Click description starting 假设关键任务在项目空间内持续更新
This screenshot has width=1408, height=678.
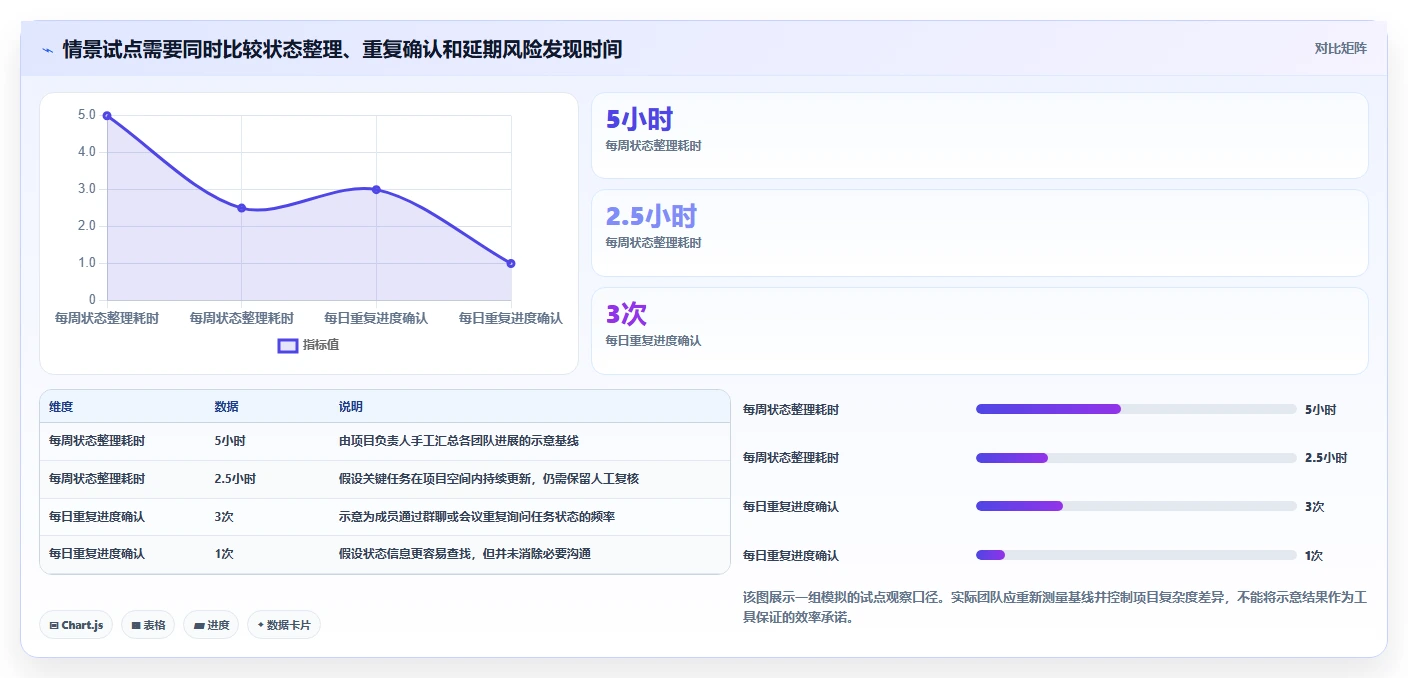pyautogui.click(x=489, y=479)
